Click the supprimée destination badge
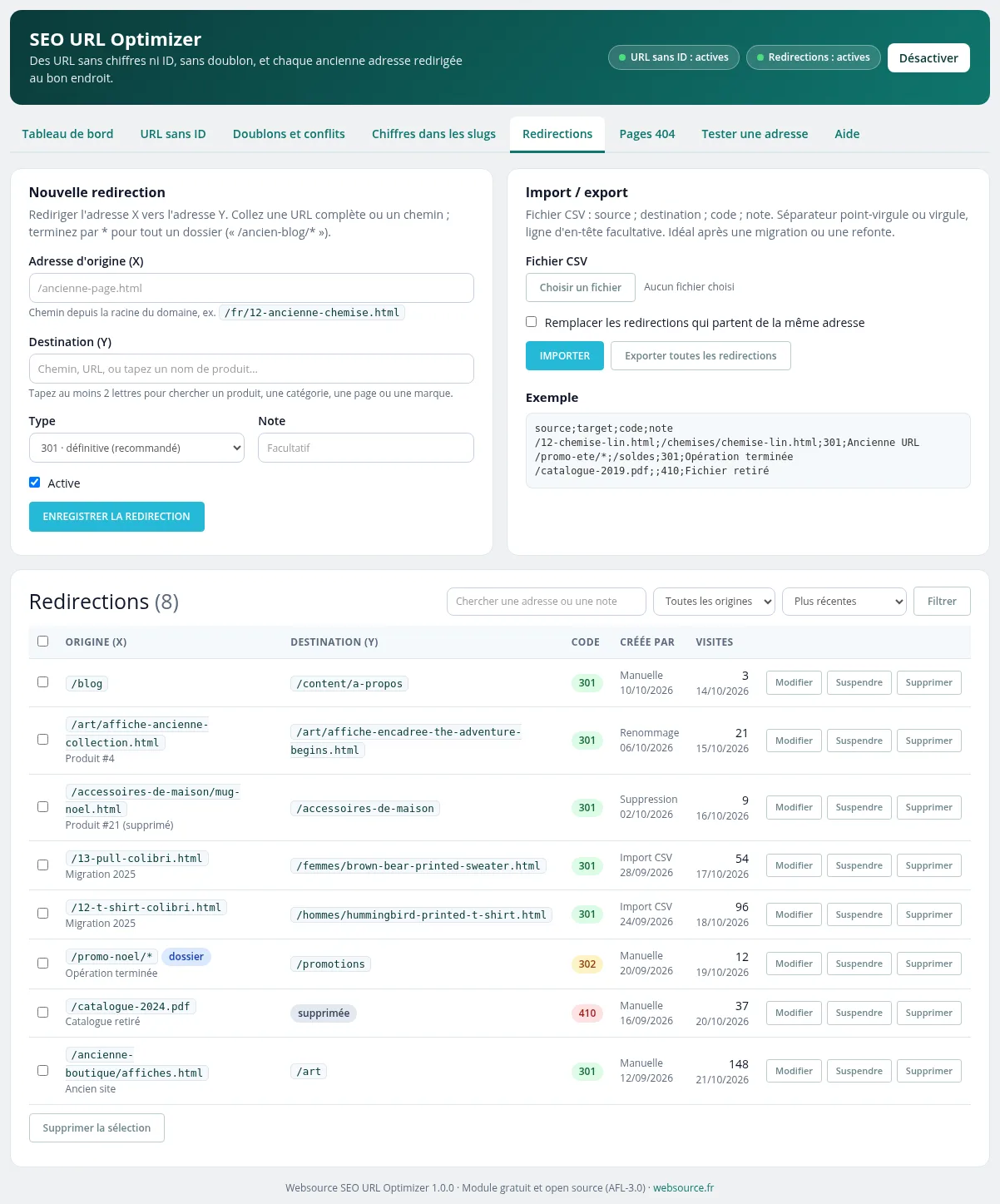This screenshot has width=1000, height=1204. click(324, 1013)
